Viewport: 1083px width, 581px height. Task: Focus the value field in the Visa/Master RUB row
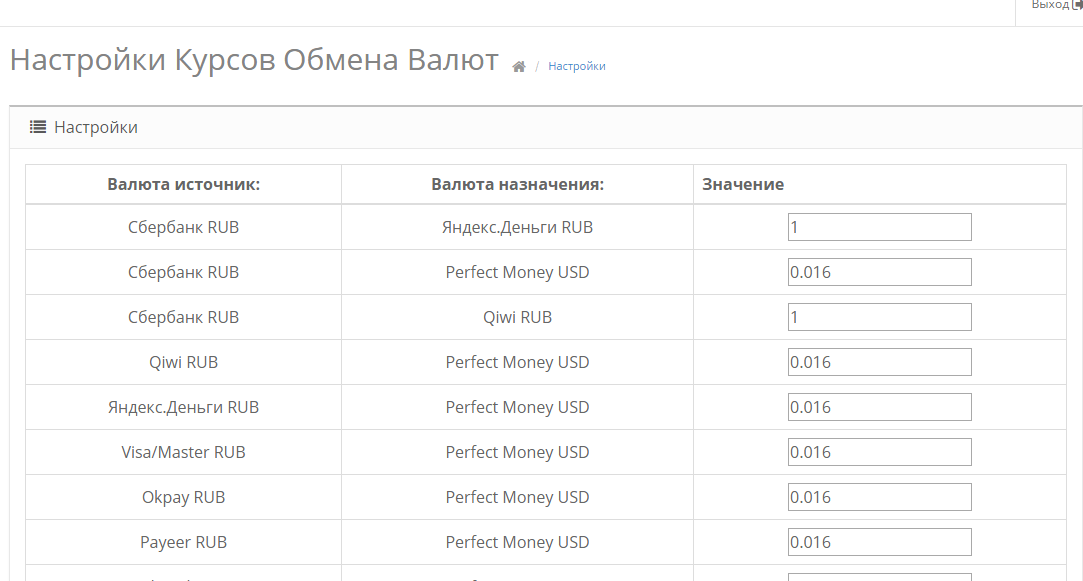pos(879,452)
